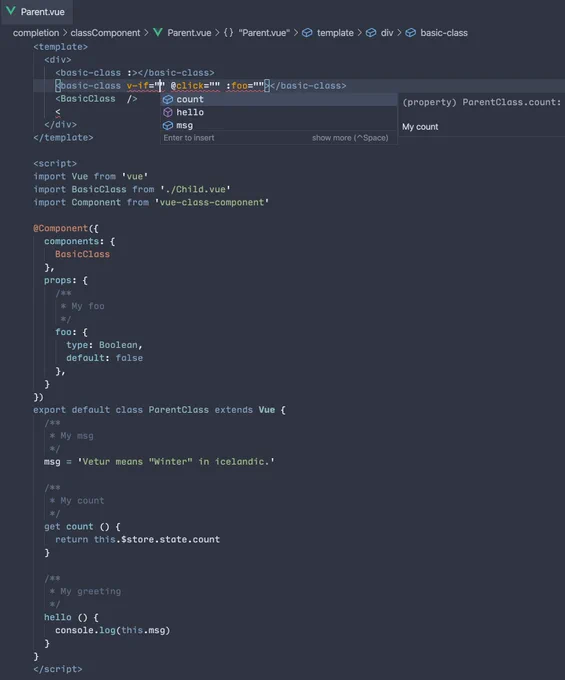This screenshot has height=680, width=565.
Task: Choose the msg completion suggestion
Action: click(x=279, y=125)
